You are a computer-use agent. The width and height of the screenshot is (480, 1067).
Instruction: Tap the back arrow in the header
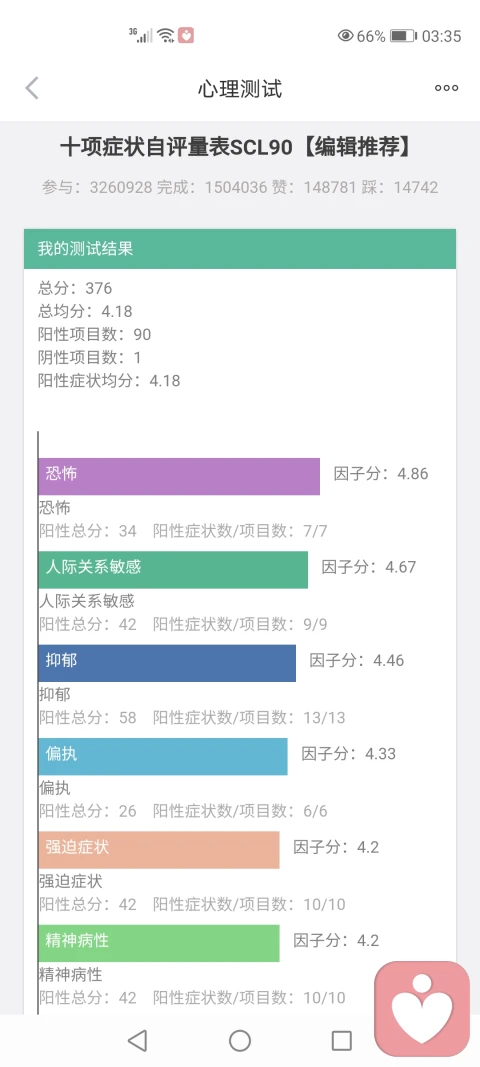click(32, 88)
